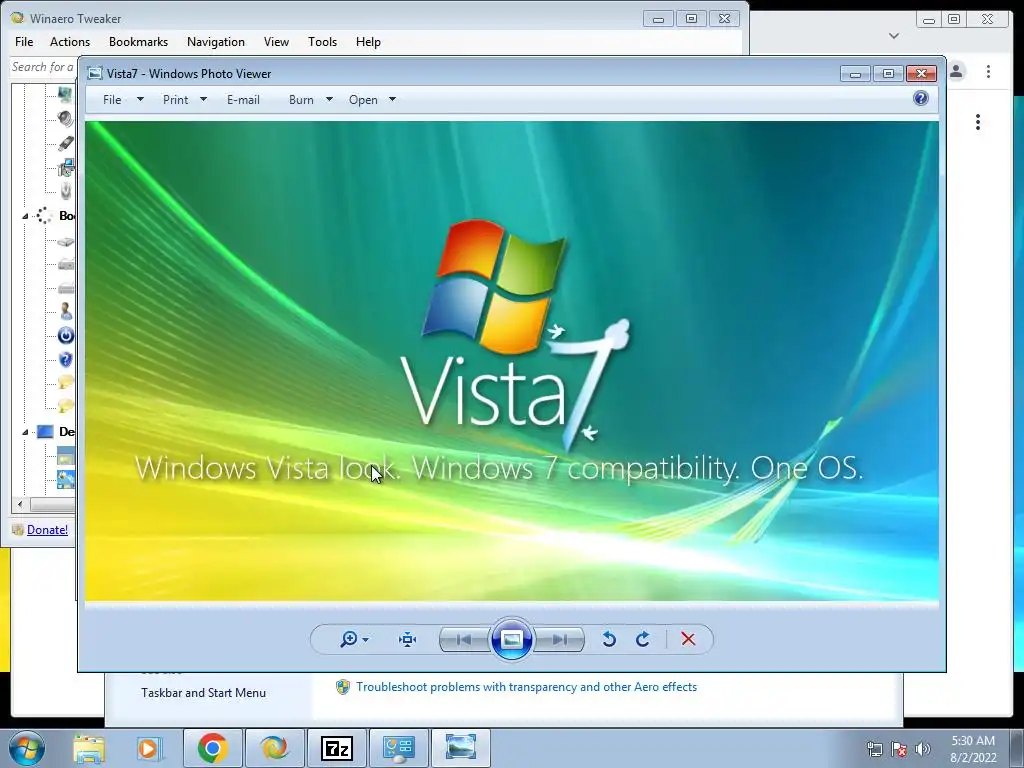The image size is (1024, 768).
Task: Open the Chrome profile avatar icon
Action: point(957,71)
